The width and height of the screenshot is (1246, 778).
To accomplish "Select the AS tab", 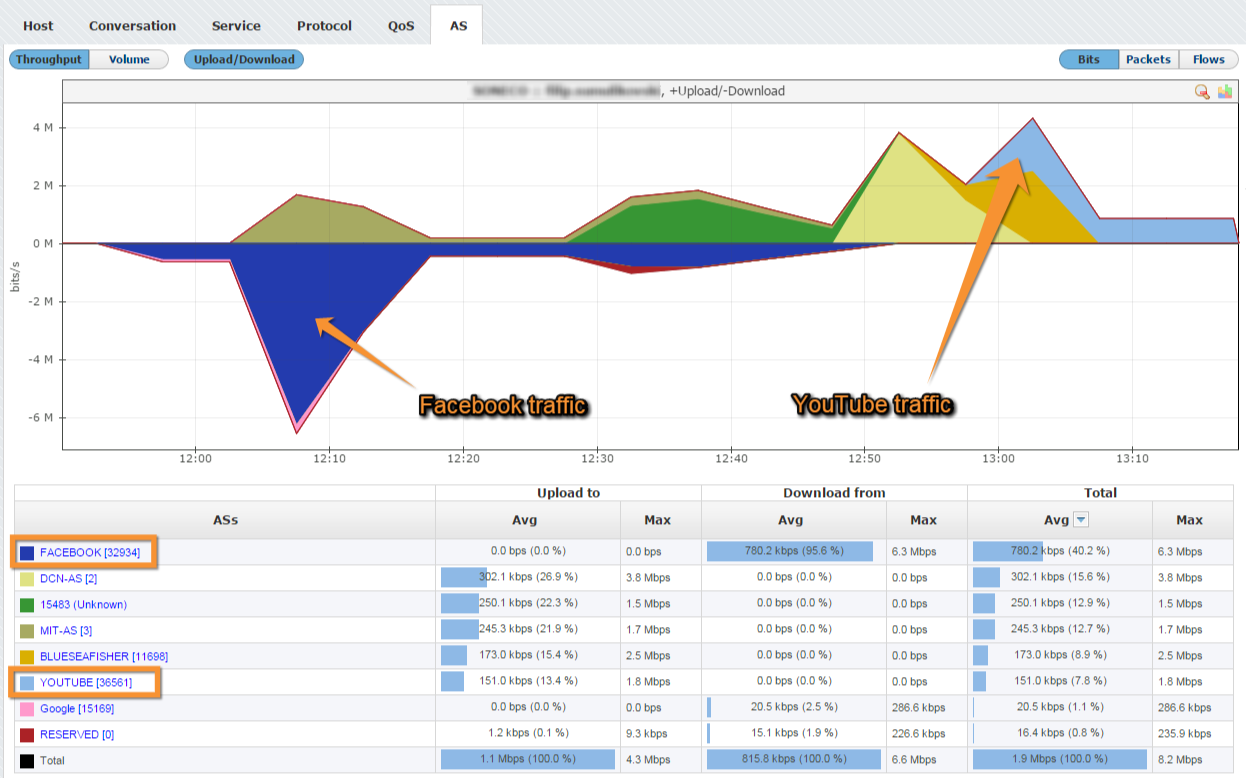I will tap(458, 26).
